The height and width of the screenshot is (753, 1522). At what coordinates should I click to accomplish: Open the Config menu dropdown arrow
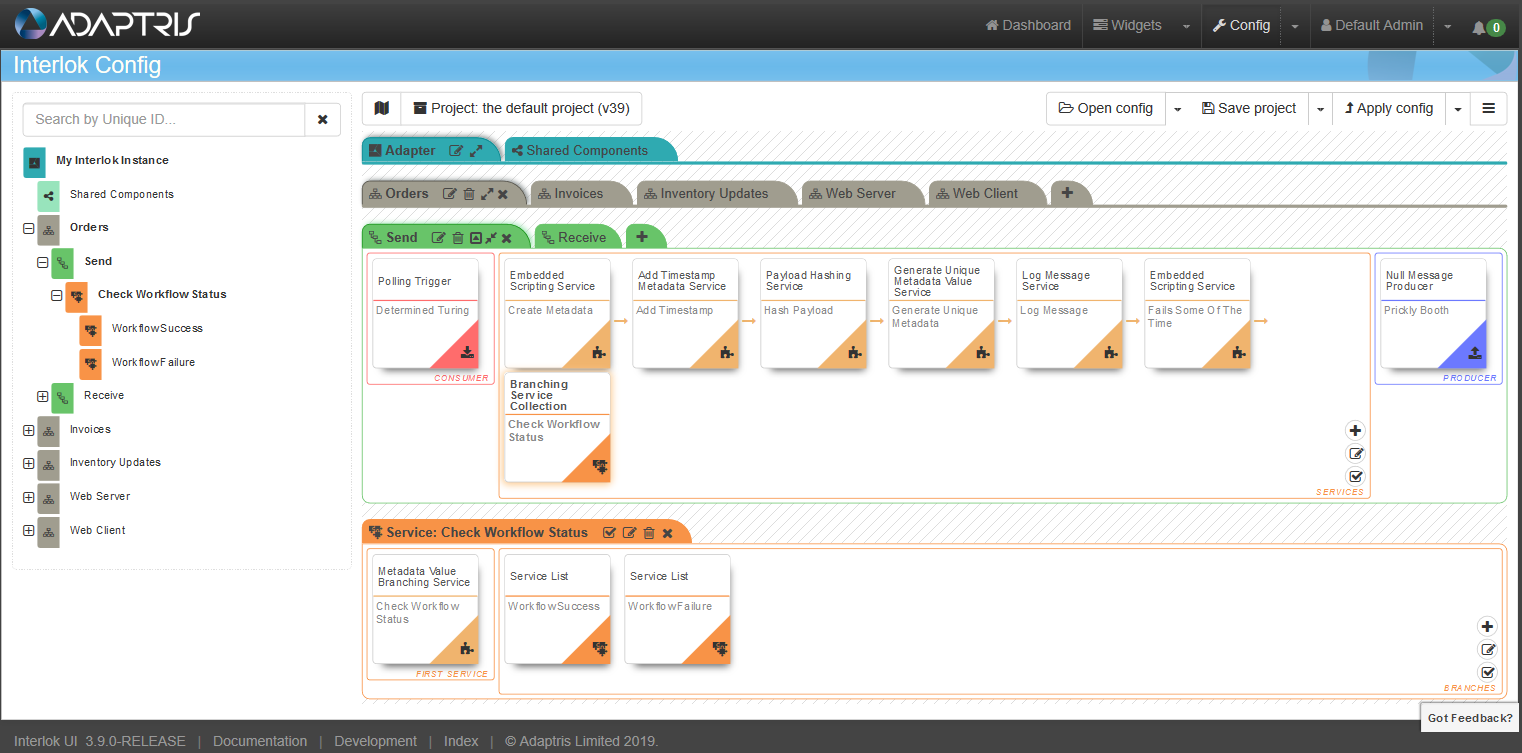1294,26
